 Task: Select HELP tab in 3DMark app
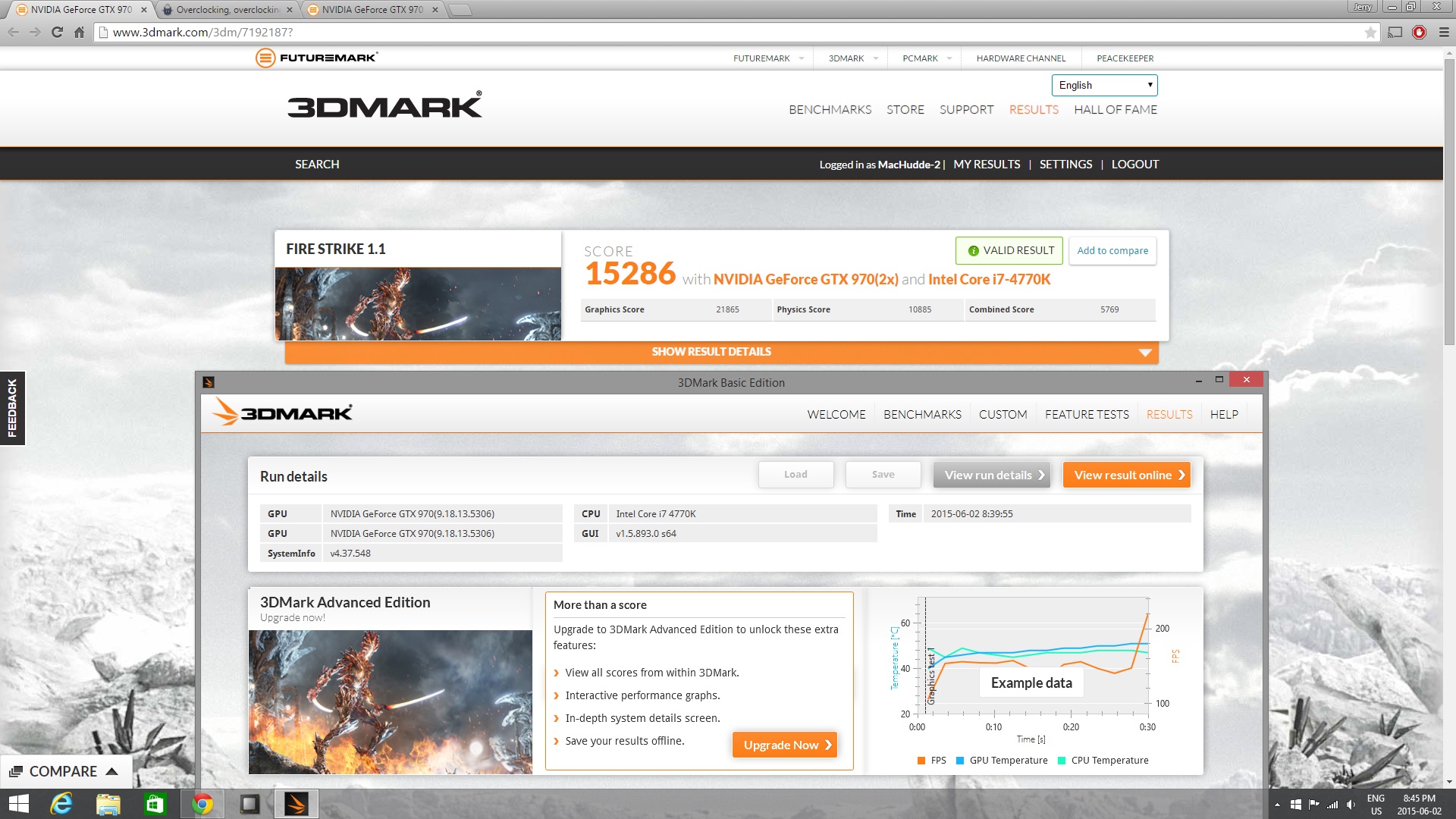(x=1224, y=414)
